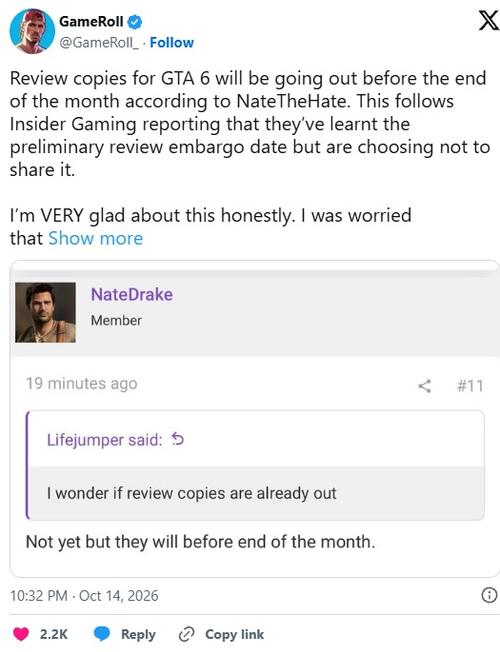Screen dimensions: 500x652
Task: Click the GameRoll display name
Action: 91,21
